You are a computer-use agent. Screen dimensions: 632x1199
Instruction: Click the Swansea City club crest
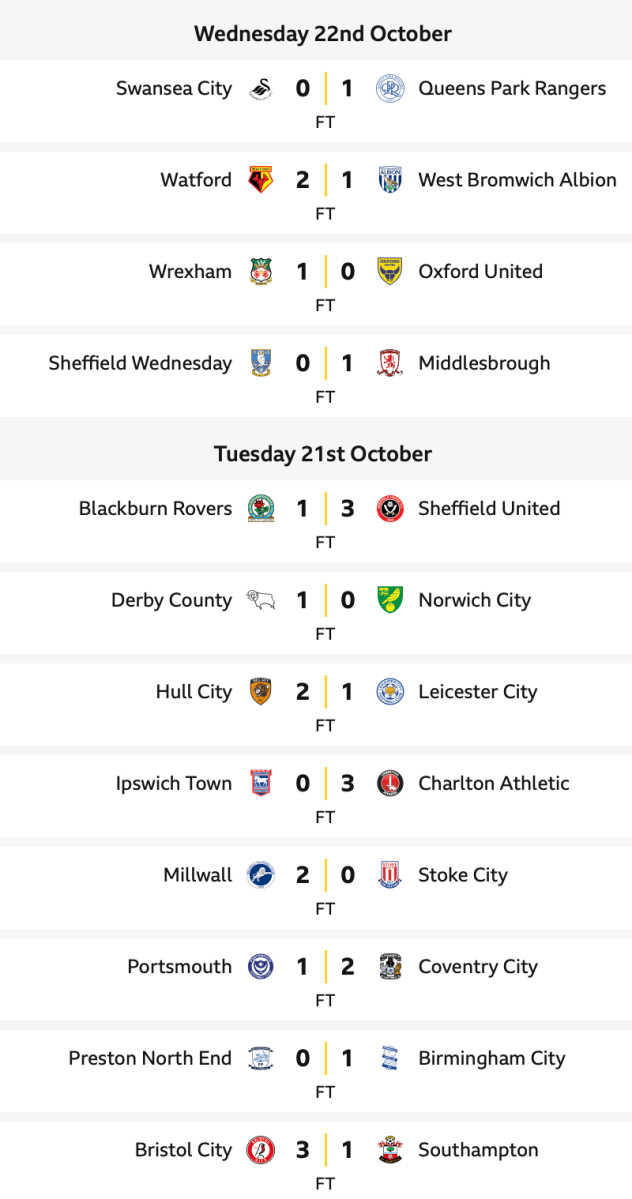(261, 89)
